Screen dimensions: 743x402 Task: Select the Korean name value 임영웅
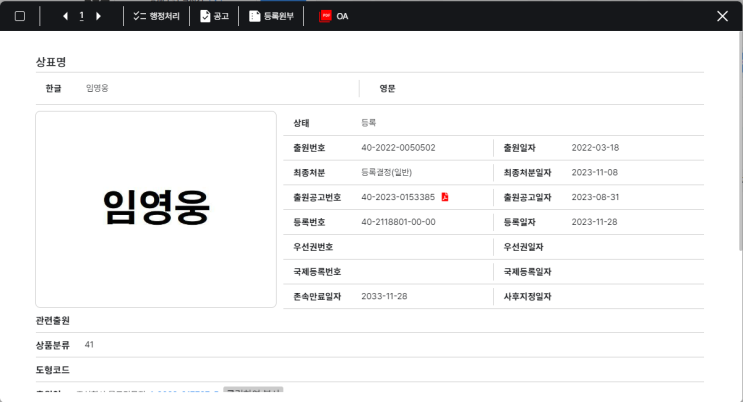[x=97, y=88]
